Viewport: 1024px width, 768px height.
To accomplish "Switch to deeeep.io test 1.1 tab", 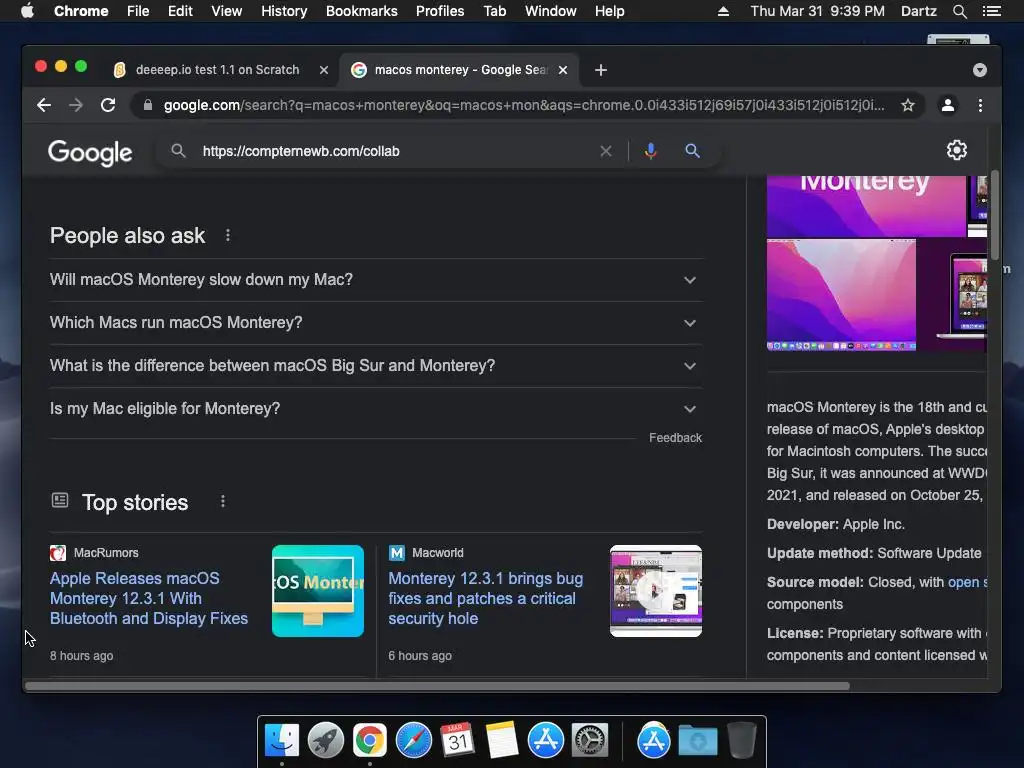I will pos(217,70).
